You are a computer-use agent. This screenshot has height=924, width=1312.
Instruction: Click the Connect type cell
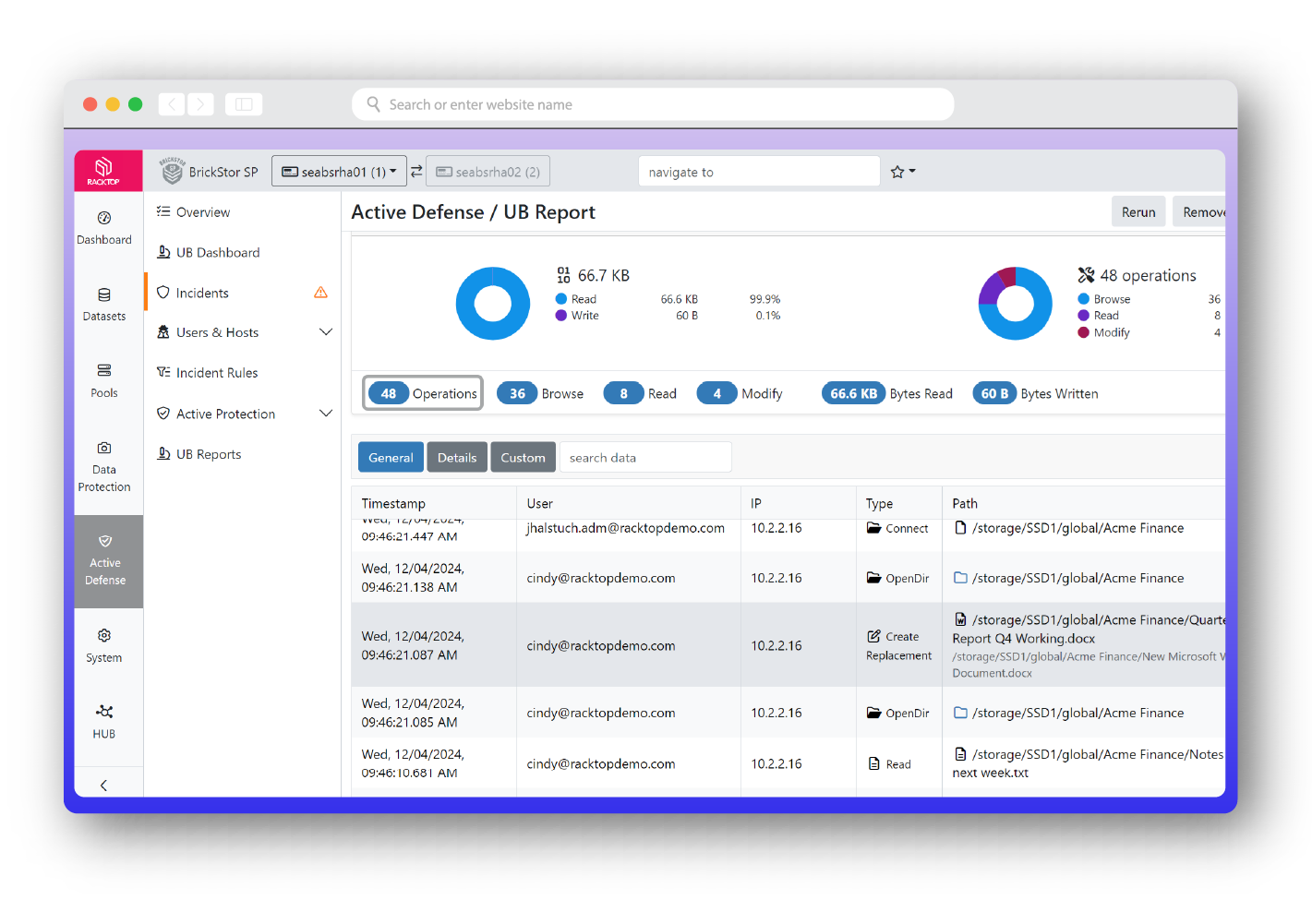tap(897, 528)
